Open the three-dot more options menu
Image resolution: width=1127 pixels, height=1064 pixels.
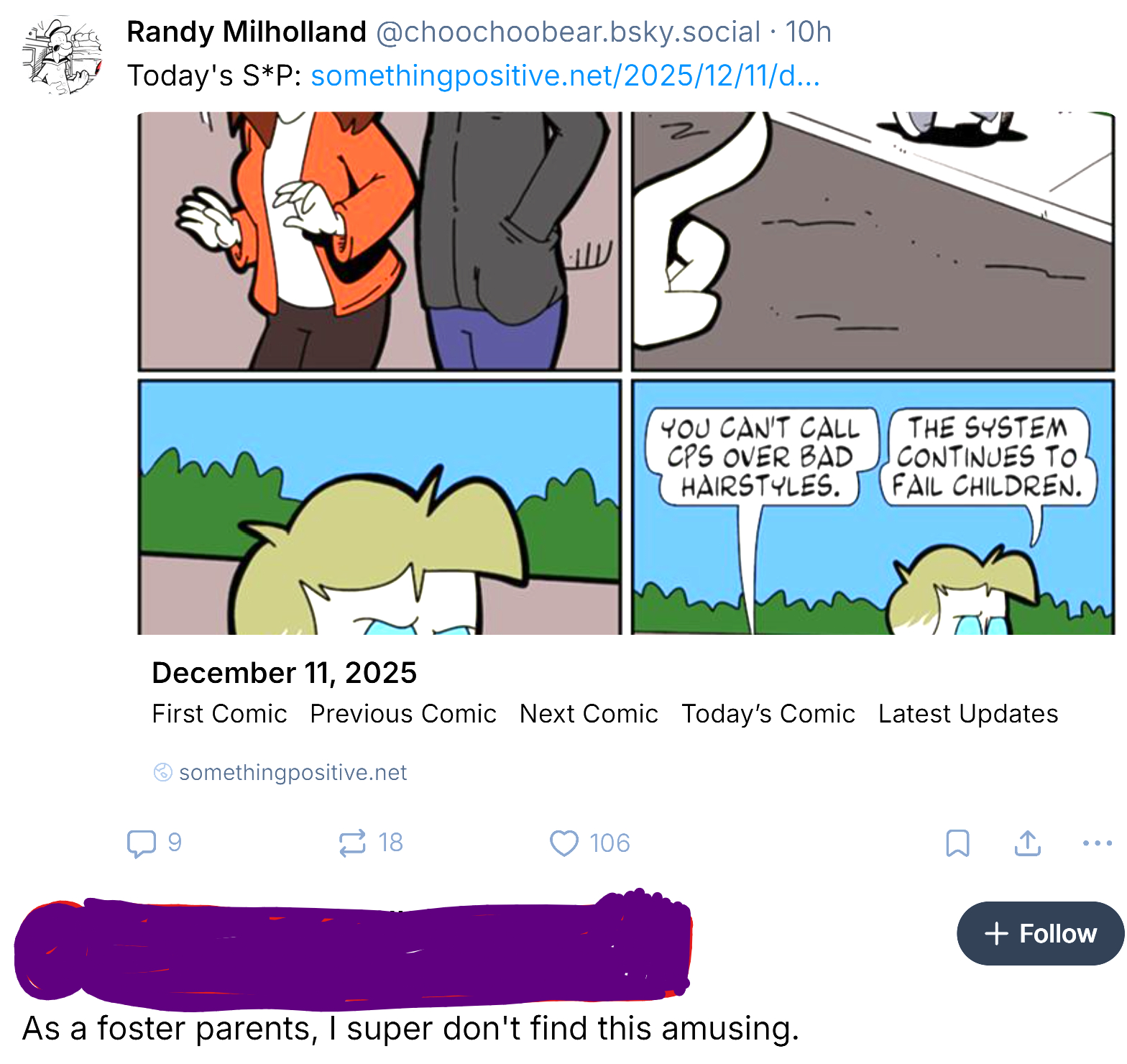(x=1097, y=843)
